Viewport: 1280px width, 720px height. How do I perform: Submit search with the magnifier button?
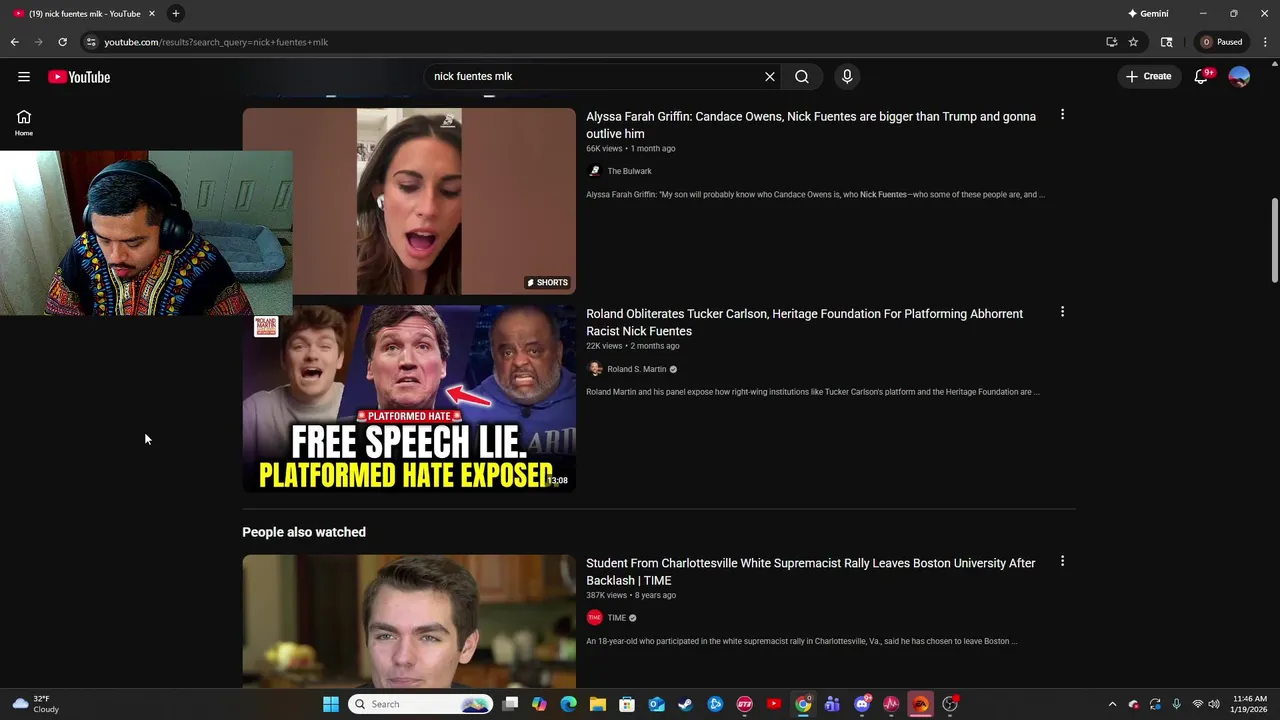click(x=802, y=77)
